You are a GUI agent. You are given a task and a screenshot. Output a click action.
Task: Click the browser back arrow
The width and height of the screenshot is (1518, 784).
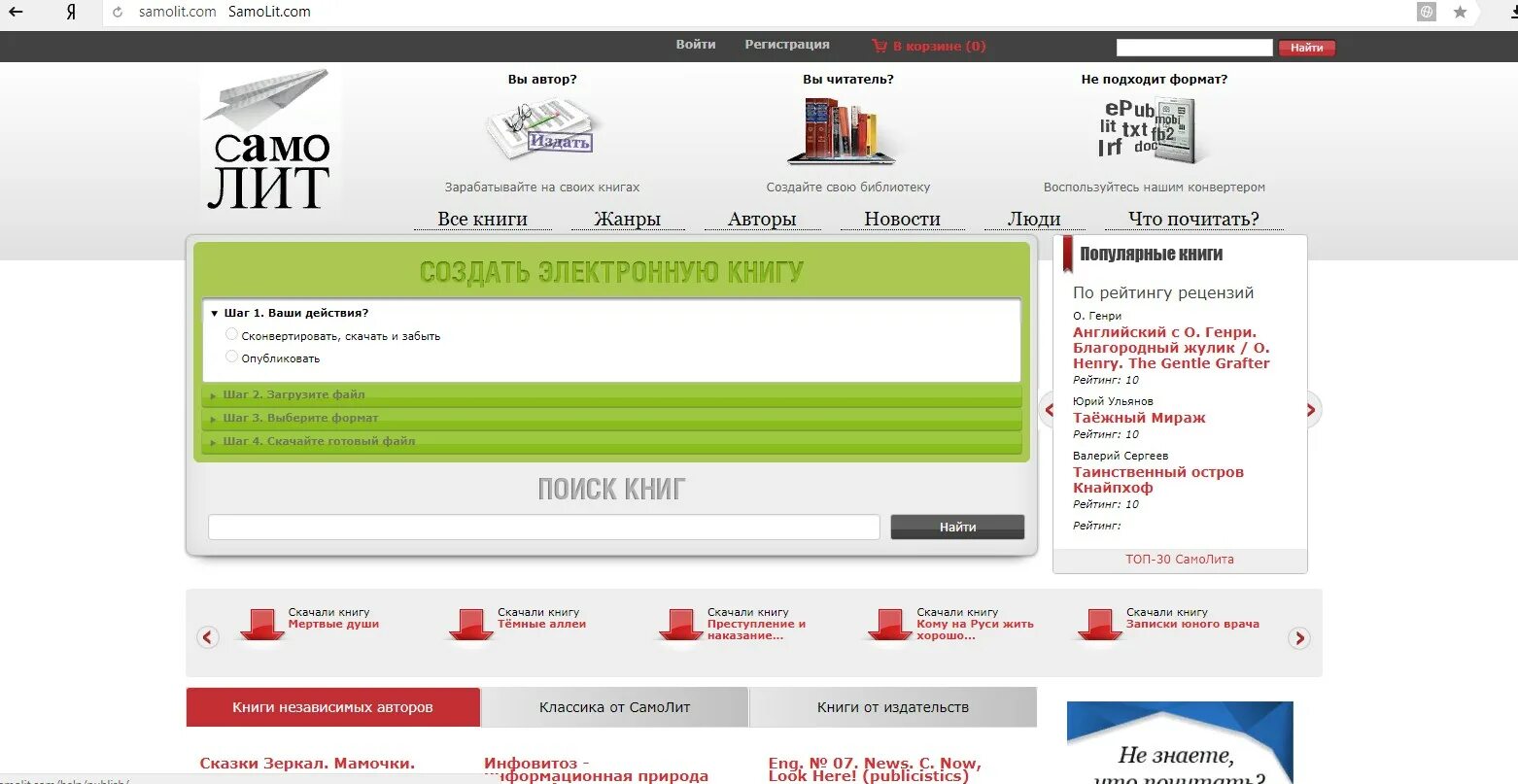point(16,12)
